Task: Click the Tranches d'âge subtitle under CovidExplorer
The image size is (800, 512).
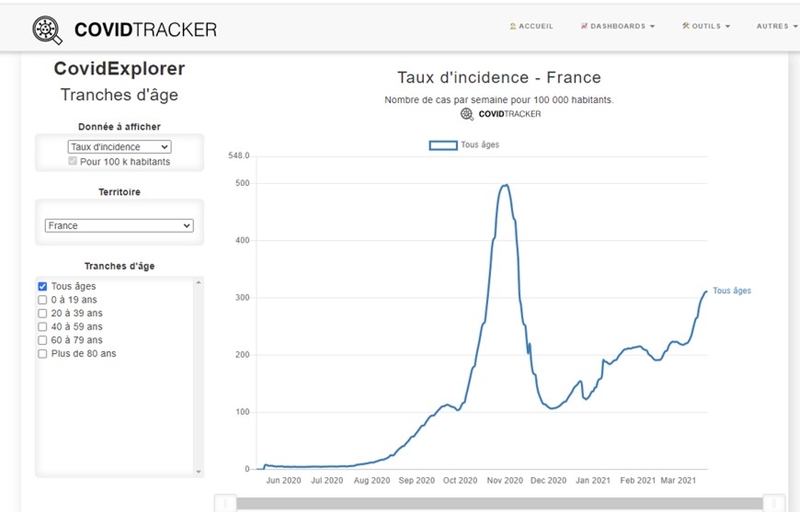Action: 119,95
